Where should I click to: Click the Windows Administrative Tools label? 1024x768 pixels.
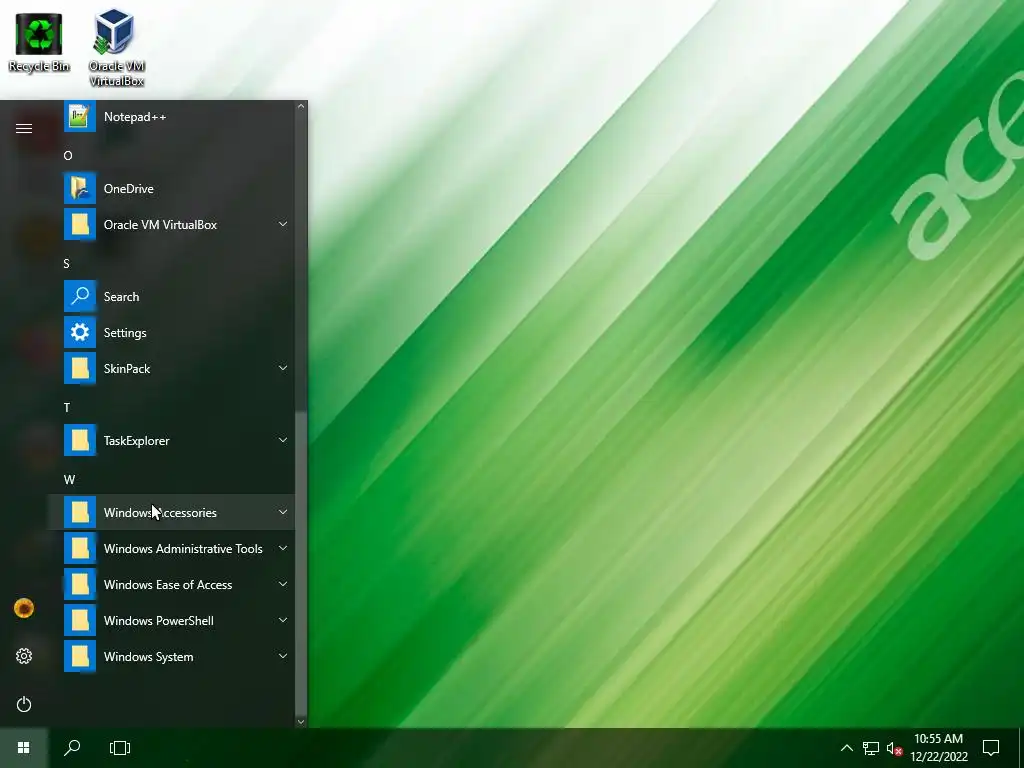[183, 549]
